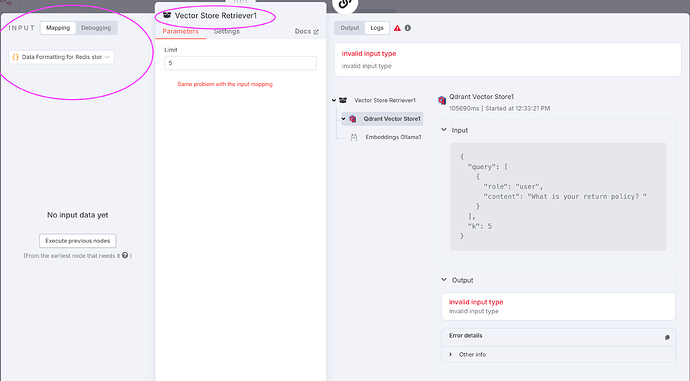Click the red error warning triangle icon
This screenshot has height=381, width=690.
click(397, 28)
